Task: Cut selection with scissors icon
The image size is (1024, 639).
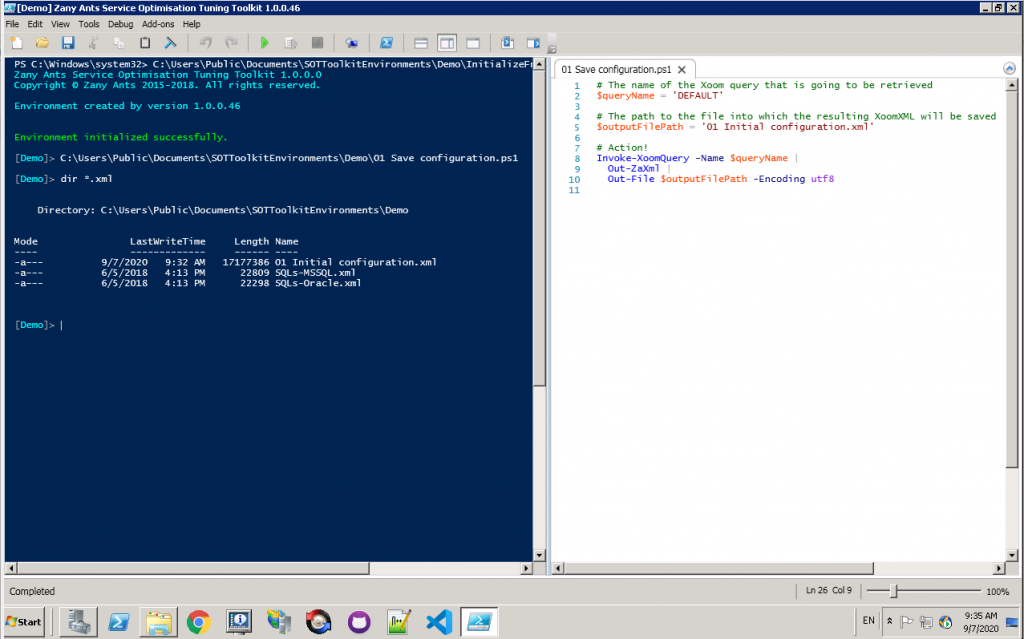Action: (x=93, y=43)
